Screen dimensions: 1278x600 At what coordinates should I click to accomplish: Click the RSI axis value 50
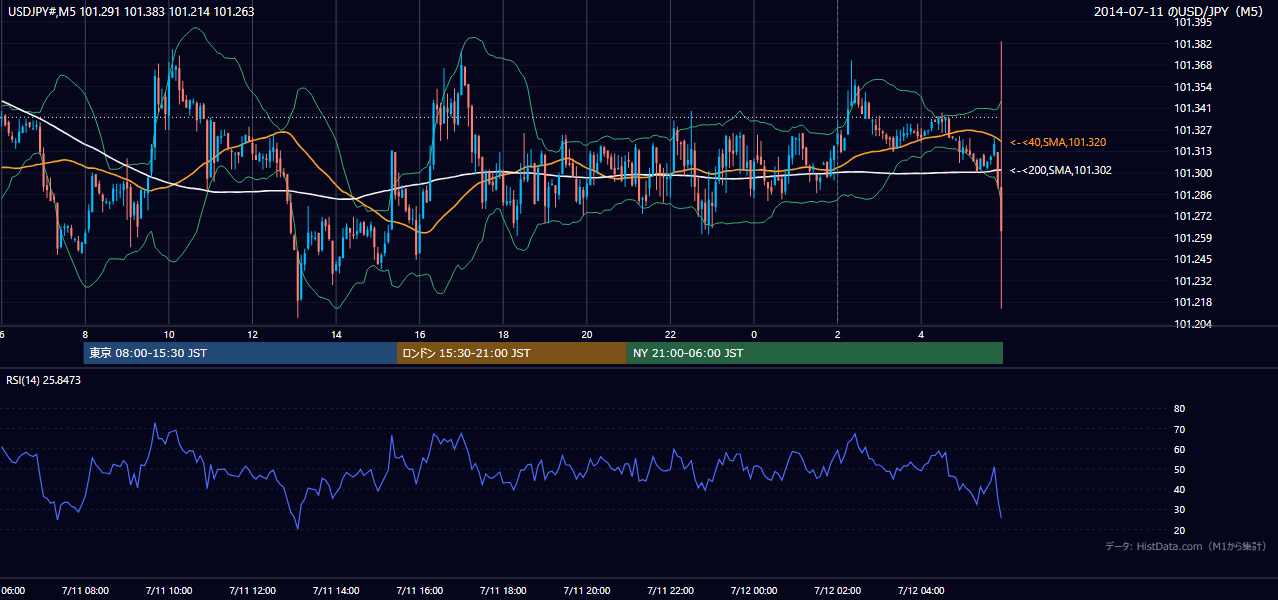(1179, 469)
